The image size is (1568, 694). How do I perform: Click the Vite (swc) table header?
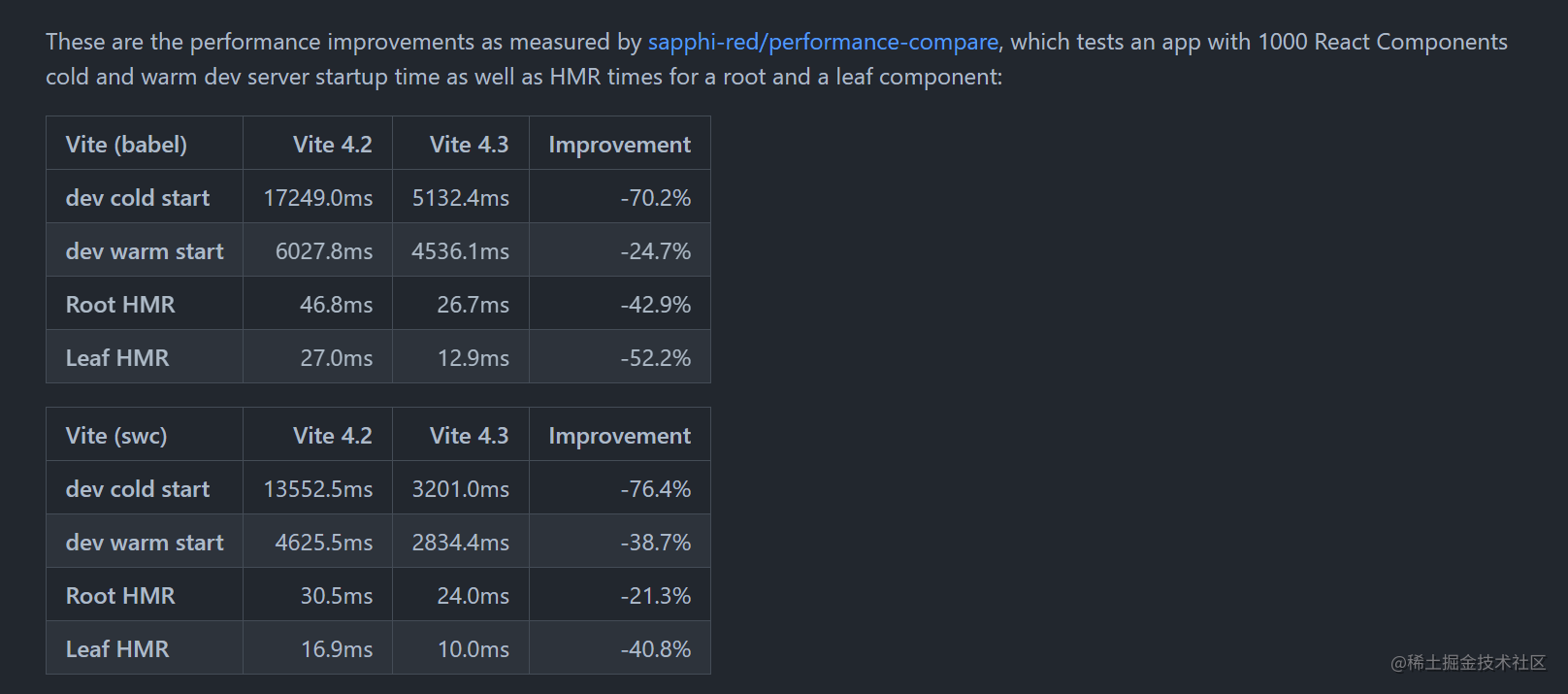coord(116,436)
